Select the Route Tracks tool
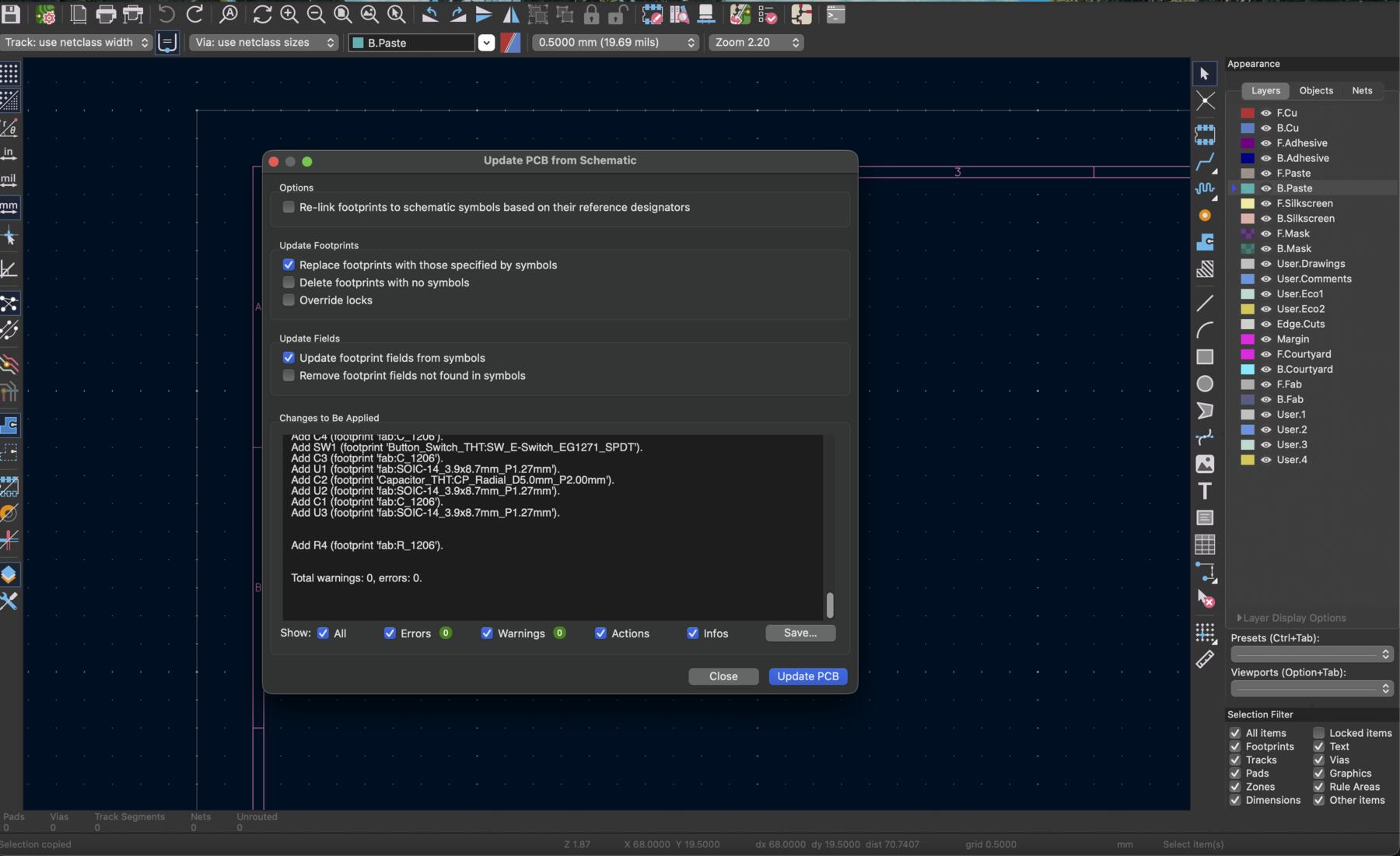Screen dimensions: 1400x856 pyautogui.click(x=1206, y=162)
